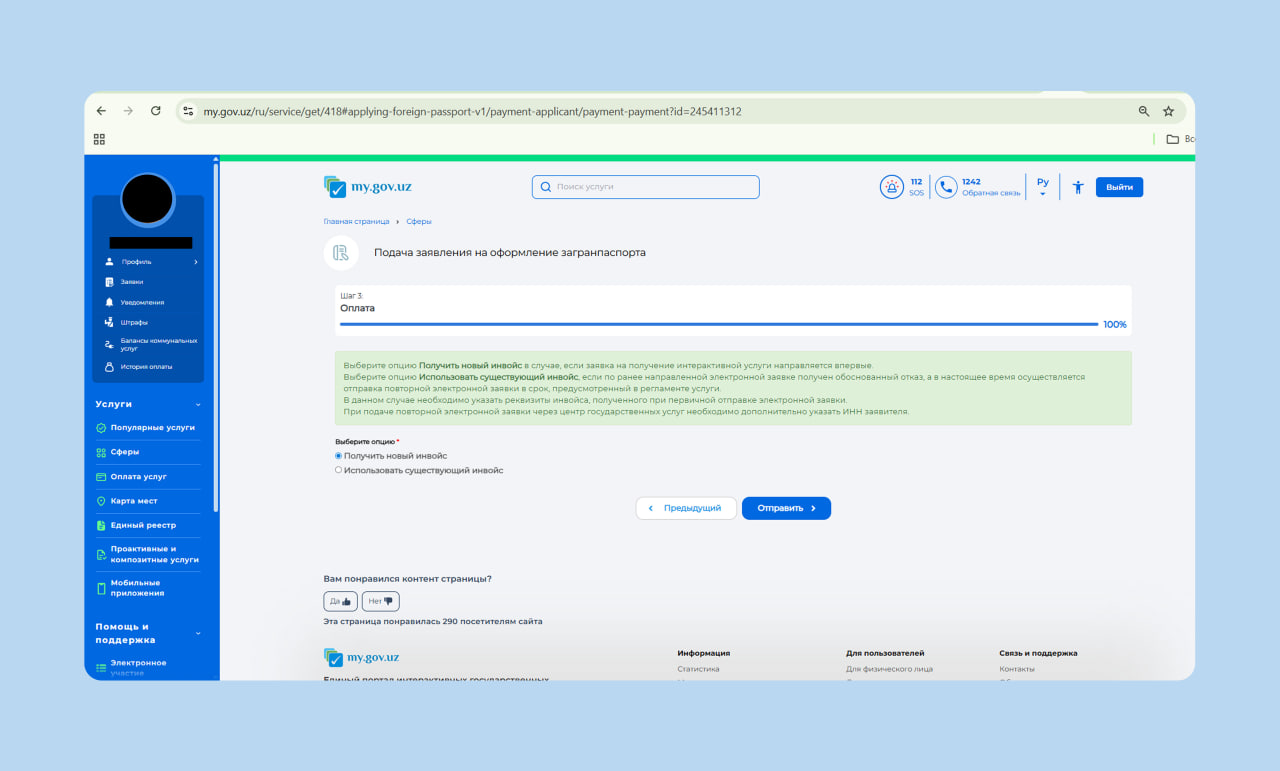Click the 'Отправить' submit button
The image size is (1280, 771).
786,508
